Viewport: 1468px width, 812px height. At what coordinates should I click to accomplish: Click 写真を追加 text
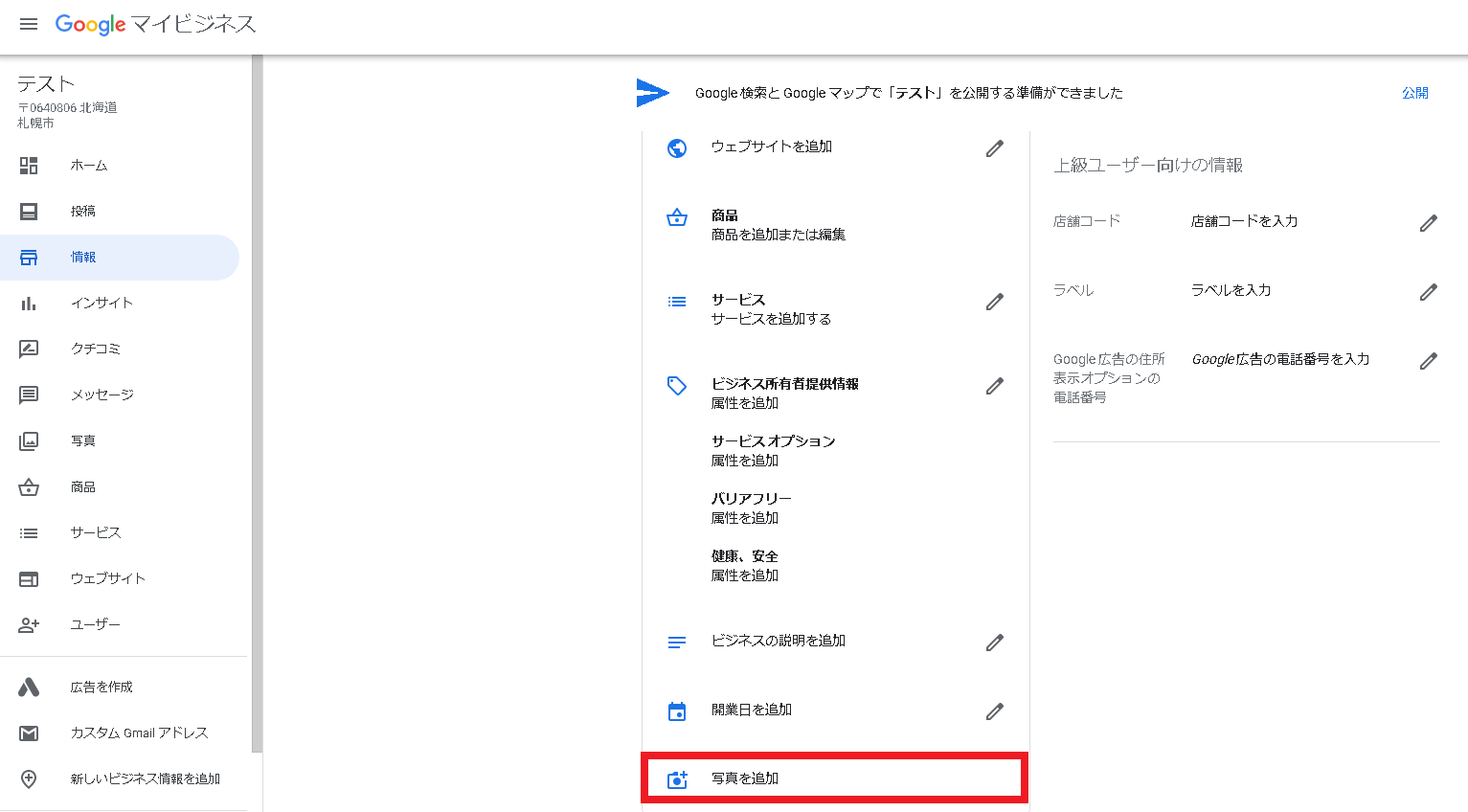744,778
